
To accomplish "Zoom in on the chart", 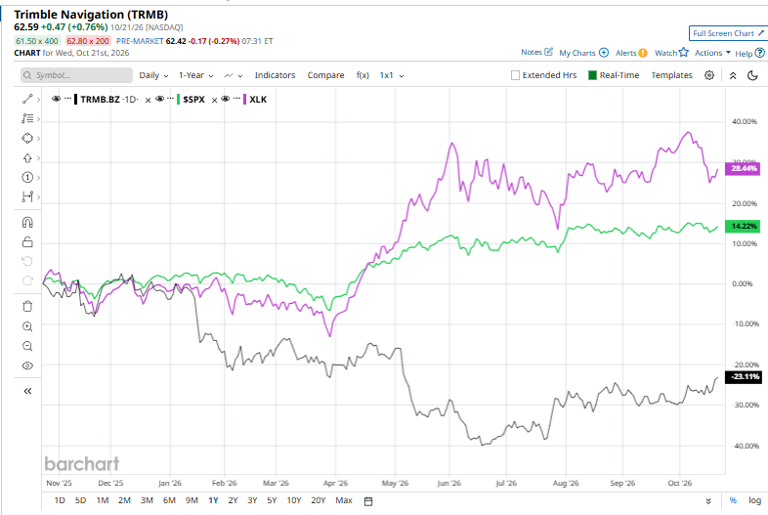I will (x=27, y=326).
